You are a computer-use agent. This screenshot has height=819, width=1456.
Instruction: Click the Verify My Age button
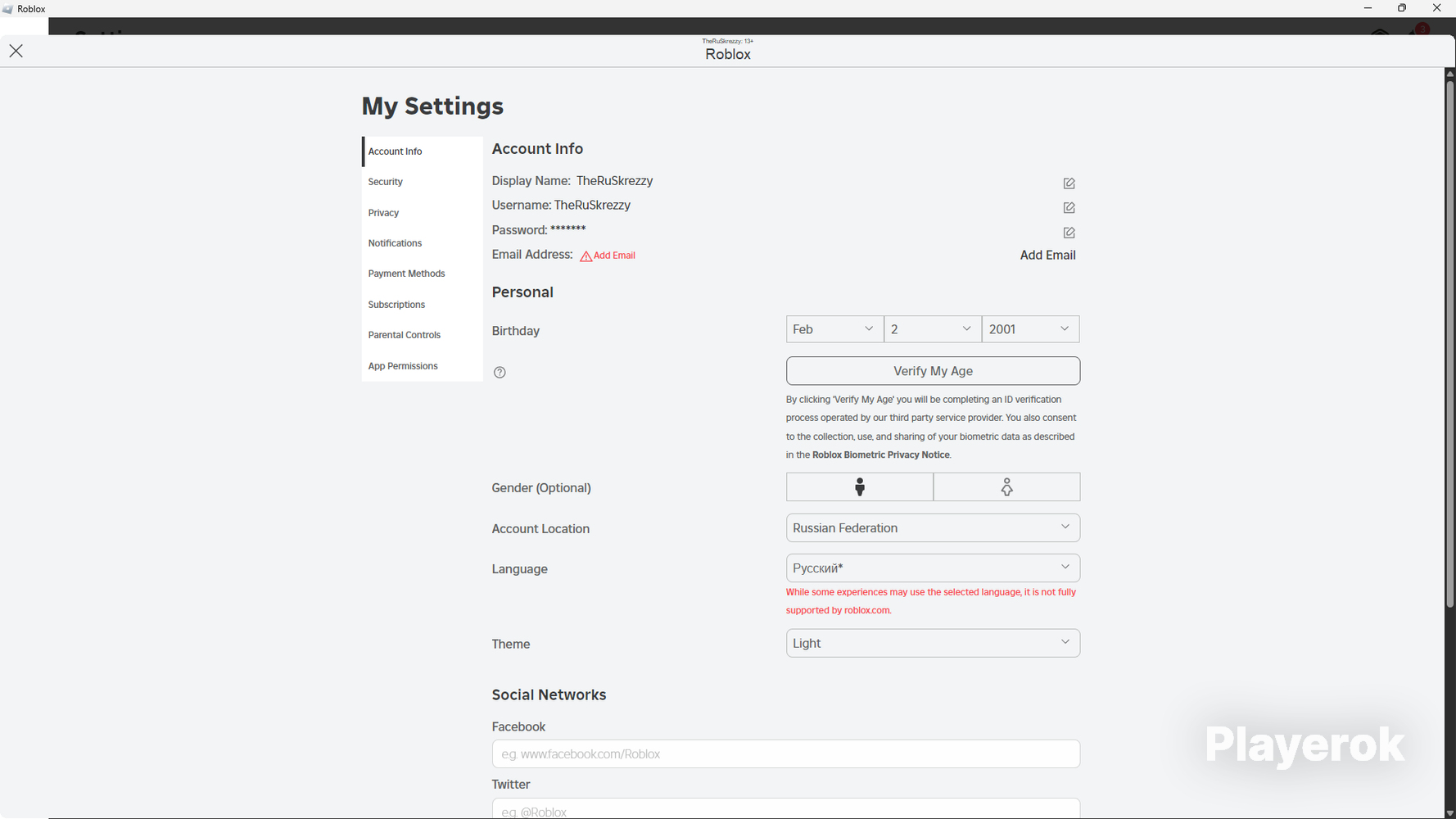[933, 371]
